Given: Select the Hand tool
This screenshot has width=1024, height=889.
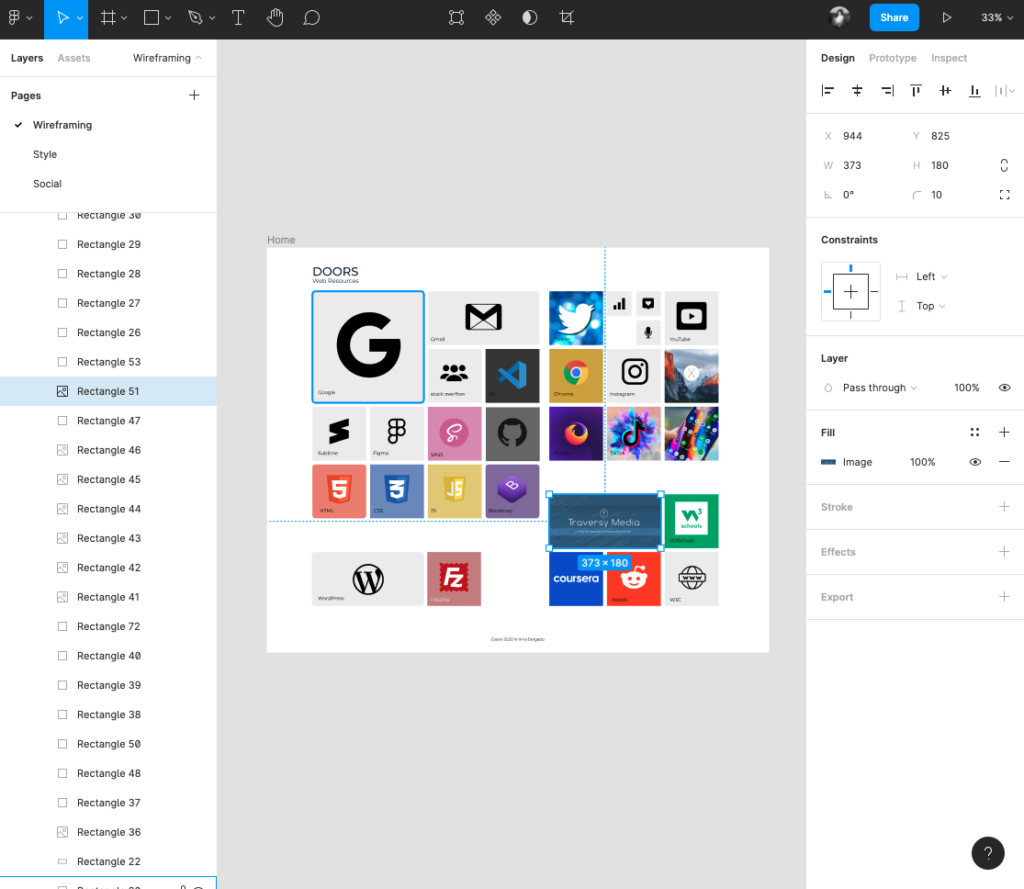Looking at the screenshot, I should coord(275,18).
